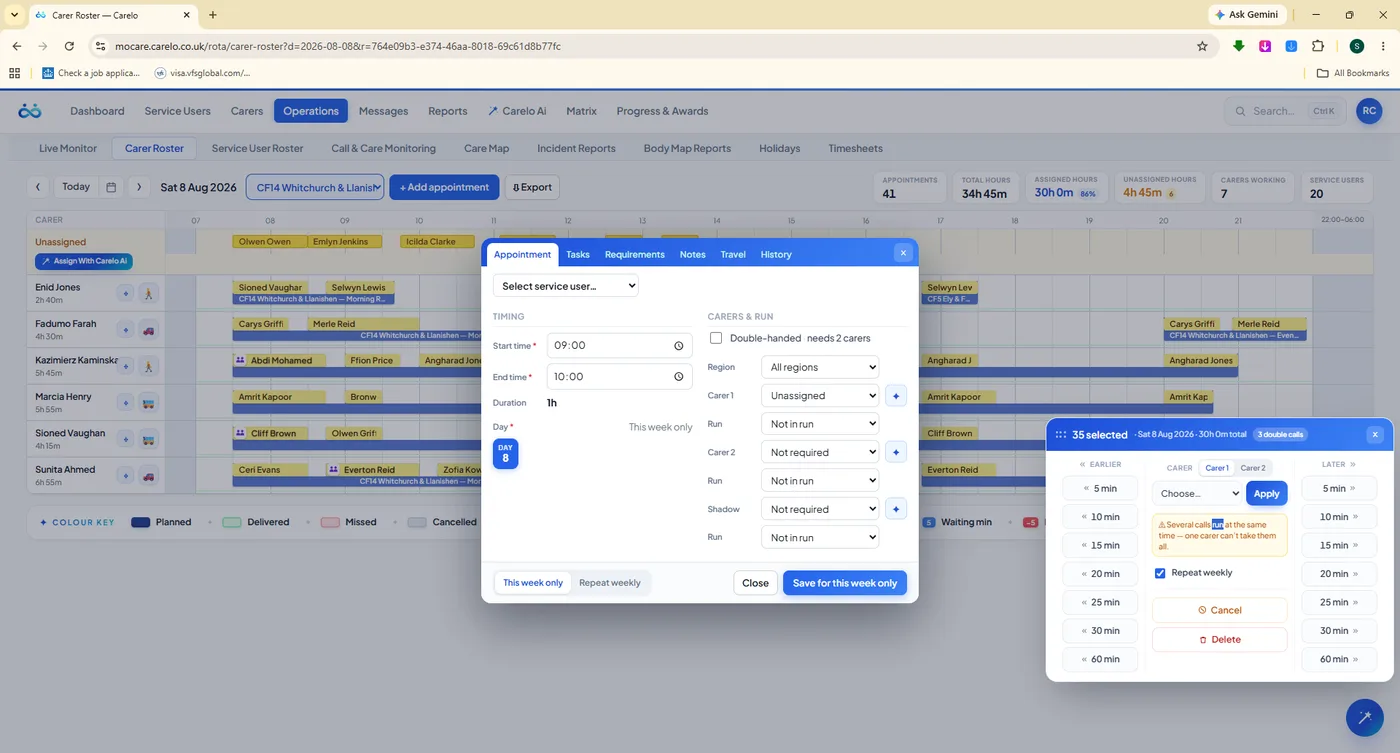The image size is (1400, 753).
Task: Tick the Double-handed checkbox
Action: tap(716, 338)
